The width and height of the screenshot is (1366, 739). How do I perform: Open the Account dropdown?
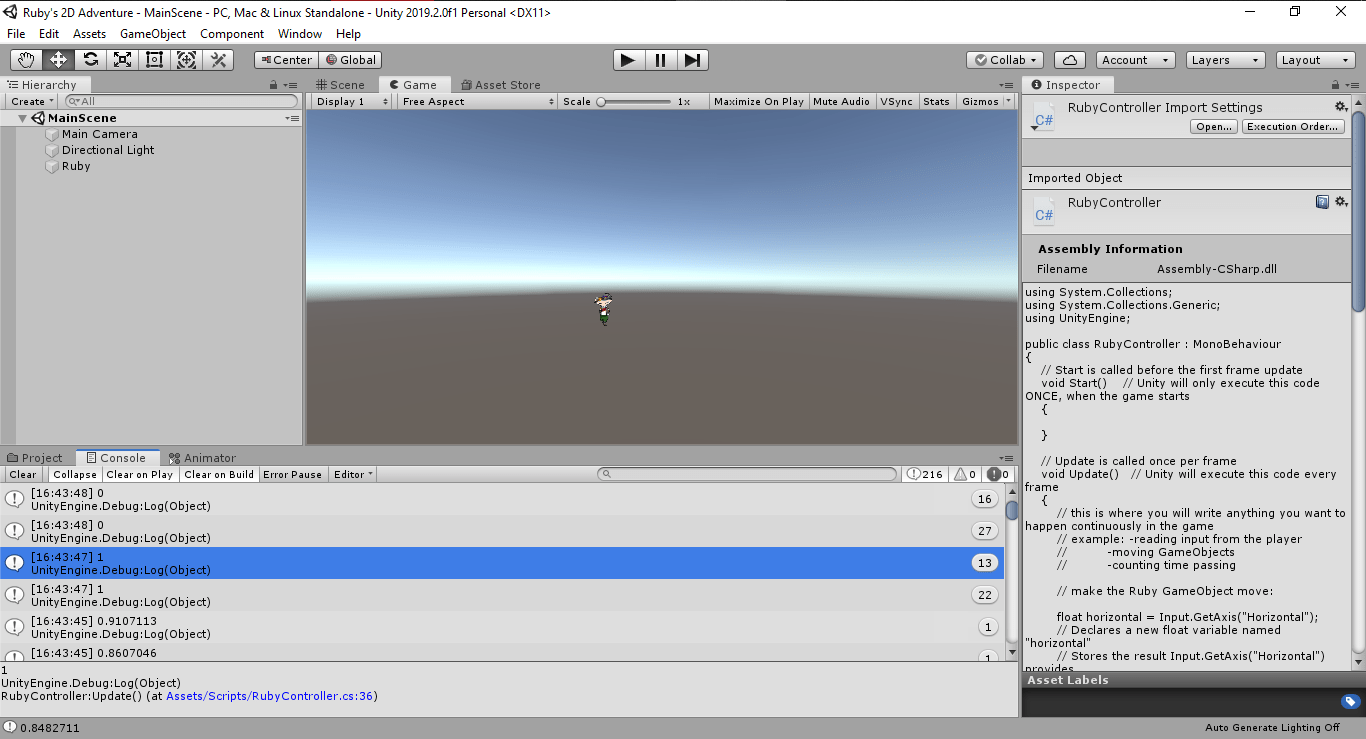pyautogui.click(x=1135, y=60)
